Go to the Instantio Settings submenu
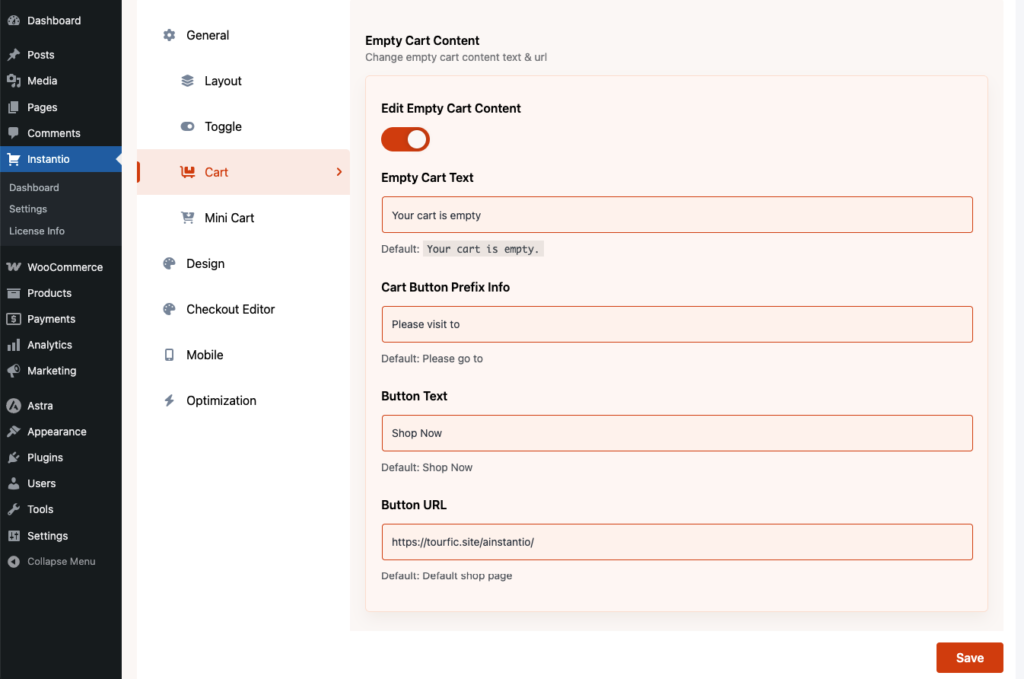1024x679 pixels. [x=28, y=209]
